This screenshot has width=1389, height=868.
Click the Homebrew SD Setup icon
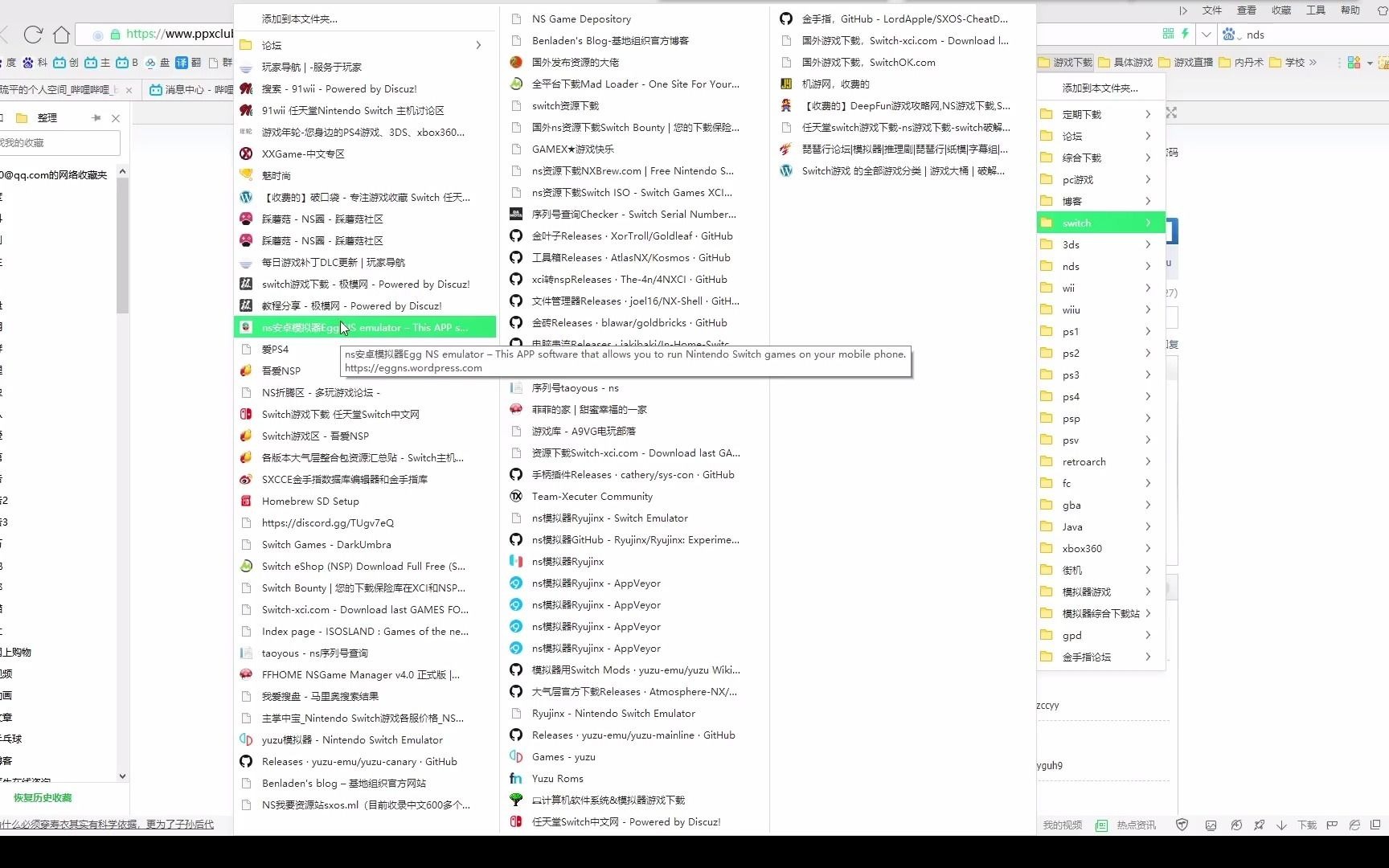pos(246,501)
